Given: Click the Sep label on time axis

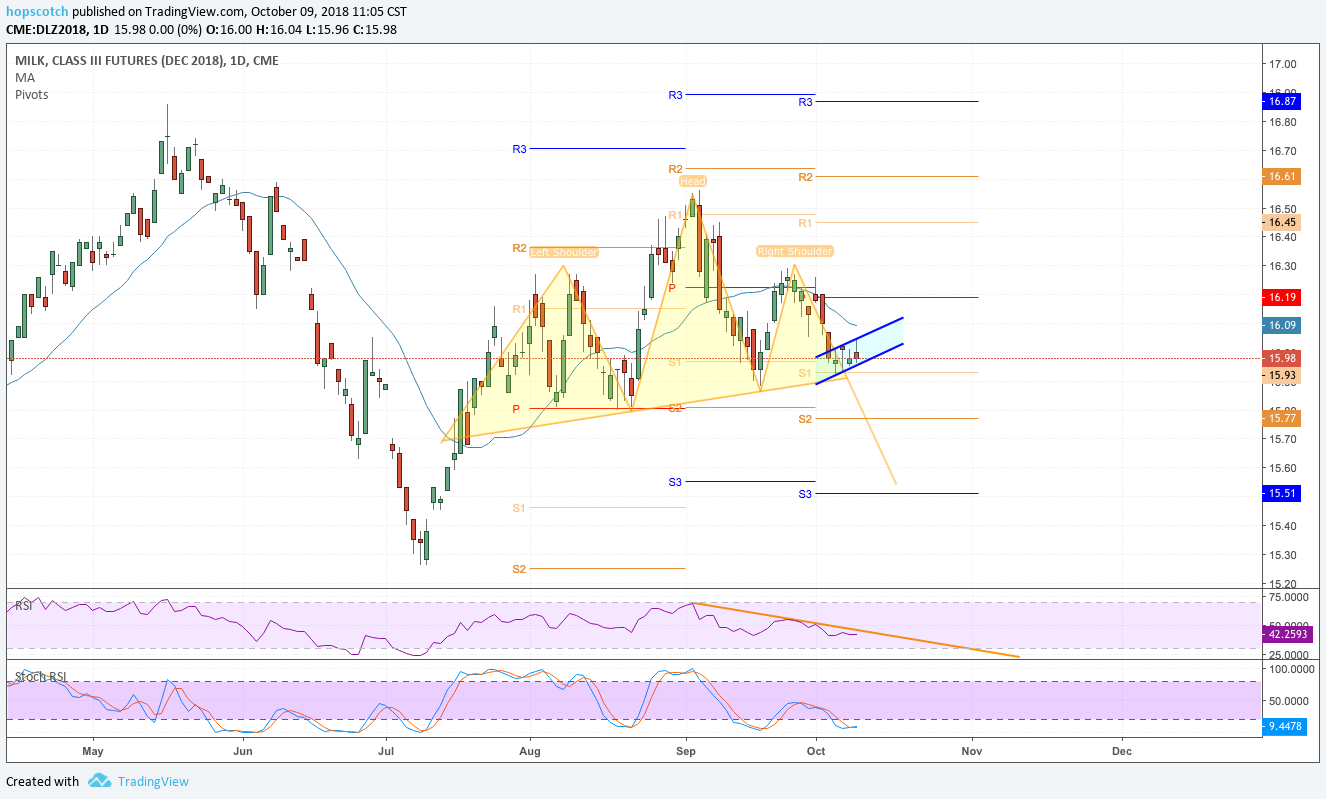Looking at the screenshot, I should click(x=686, y=750).
